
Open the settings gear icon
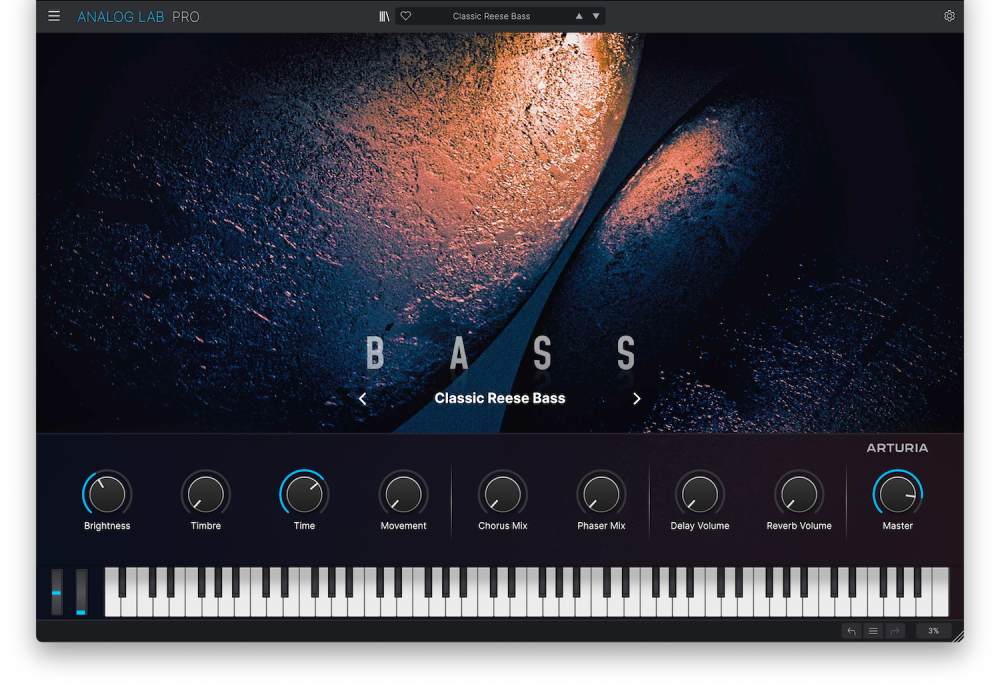pos(949,16)
